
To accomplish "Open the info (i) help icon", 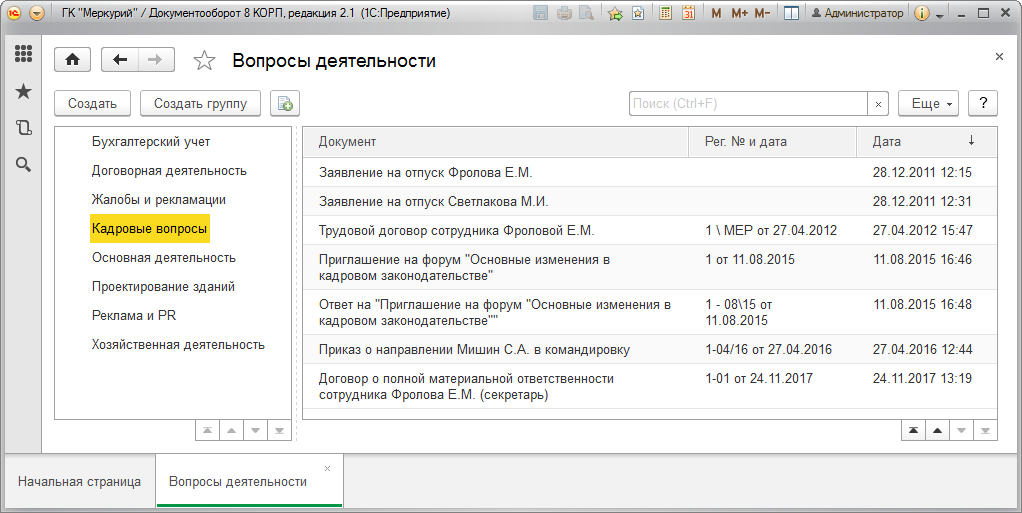I will (921, 13).
